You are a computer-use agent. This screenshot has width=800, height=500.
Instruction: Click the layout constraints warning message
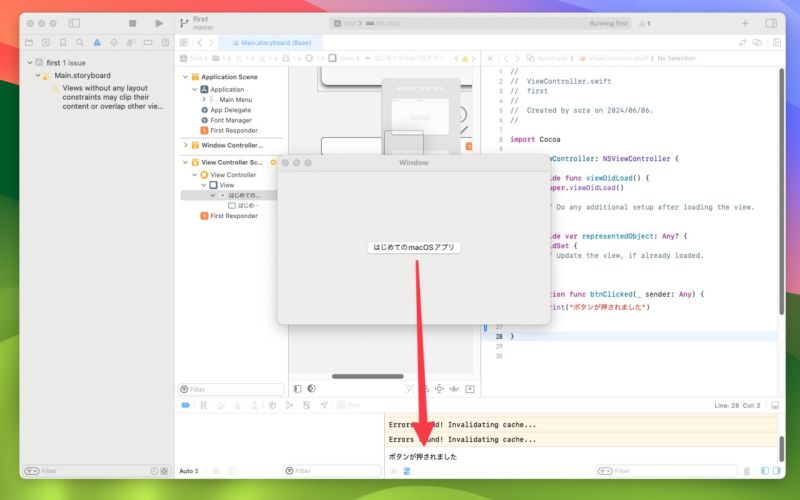click(113, 97)
